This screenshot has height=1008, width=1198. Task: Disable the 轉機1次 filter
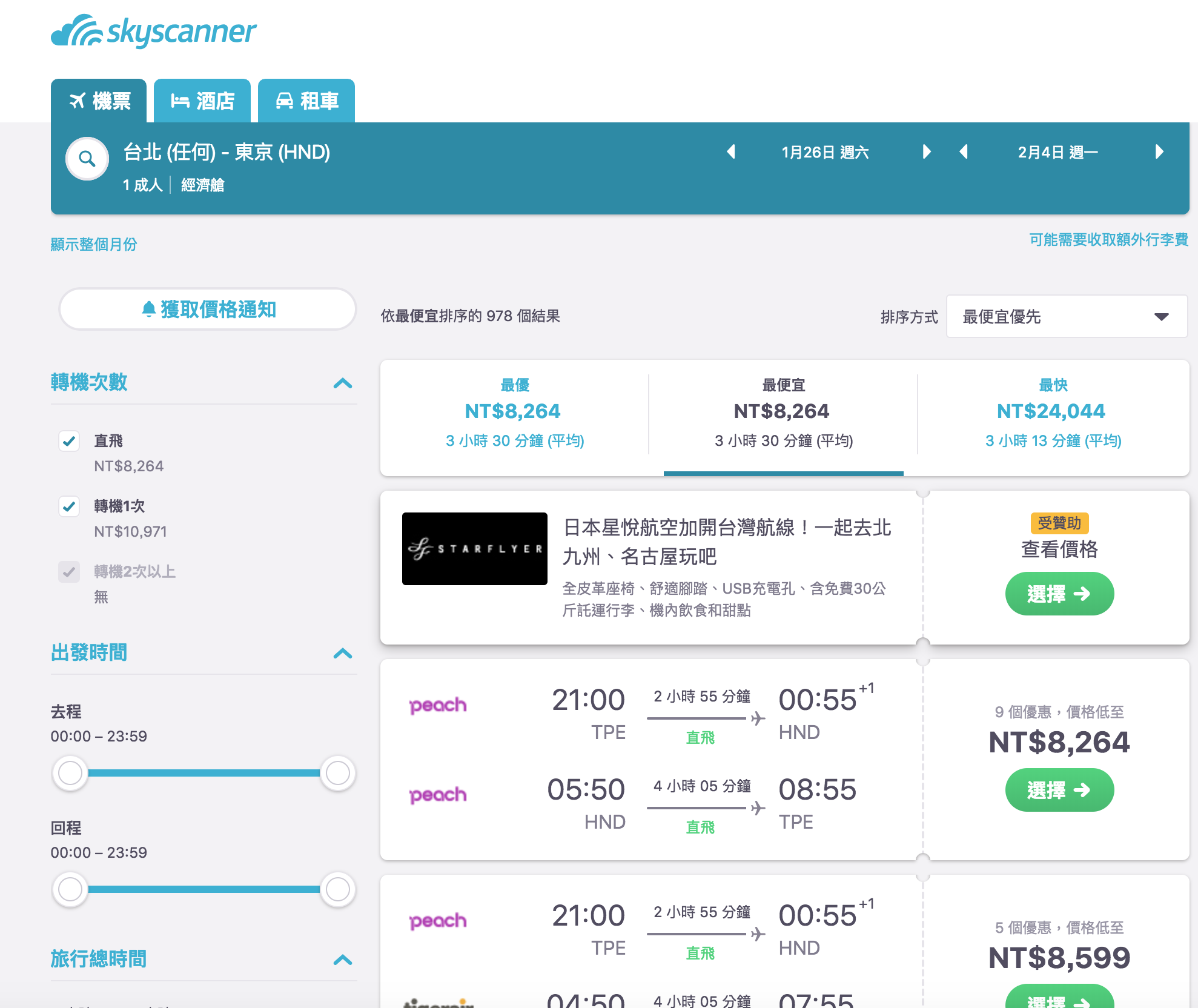pos(69,506)
